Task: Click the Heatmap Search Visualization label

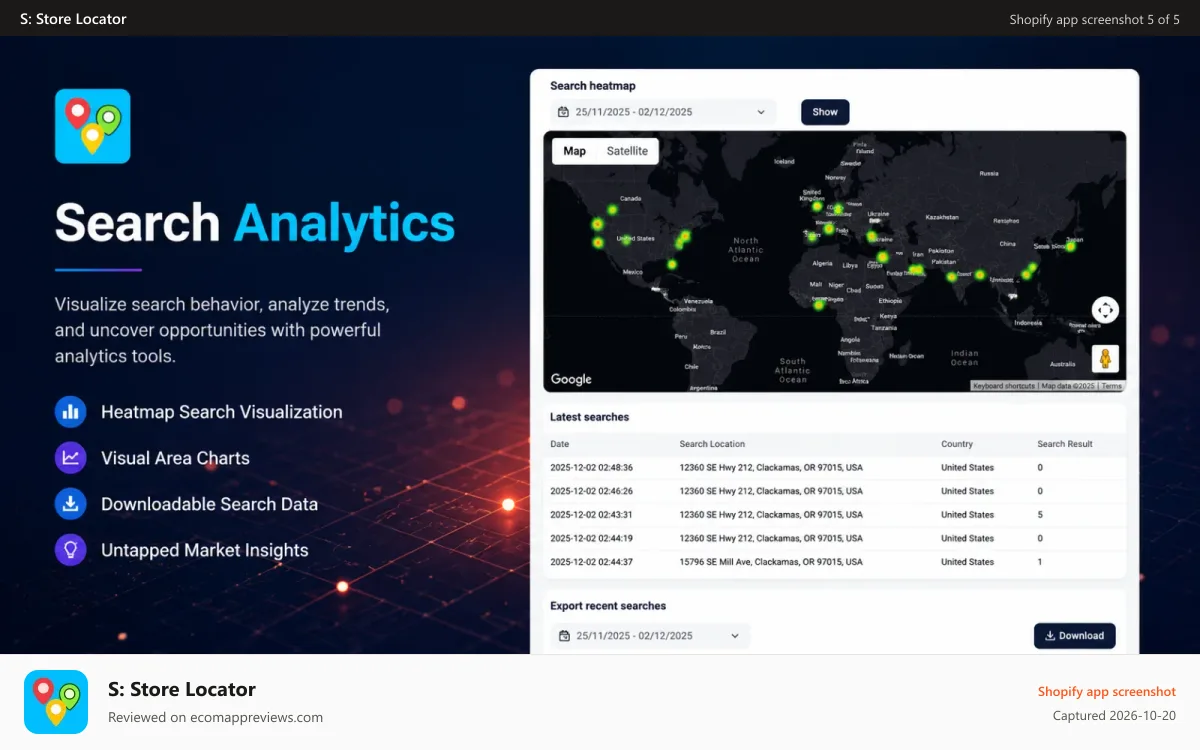Action: point(222,412)
